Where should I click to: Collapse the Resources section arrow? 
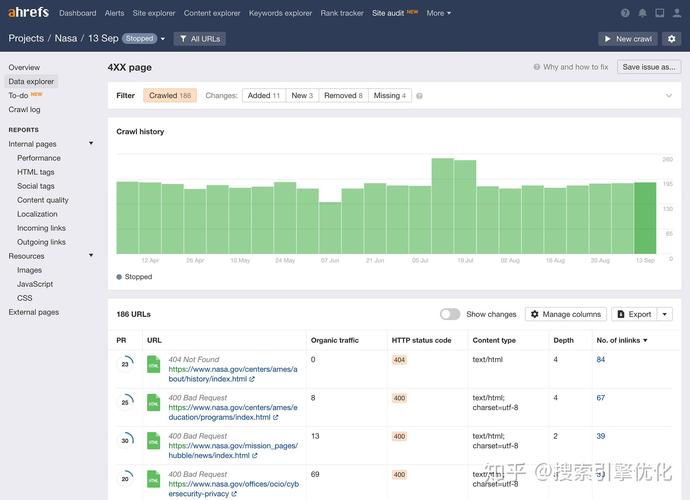(91, 255)
